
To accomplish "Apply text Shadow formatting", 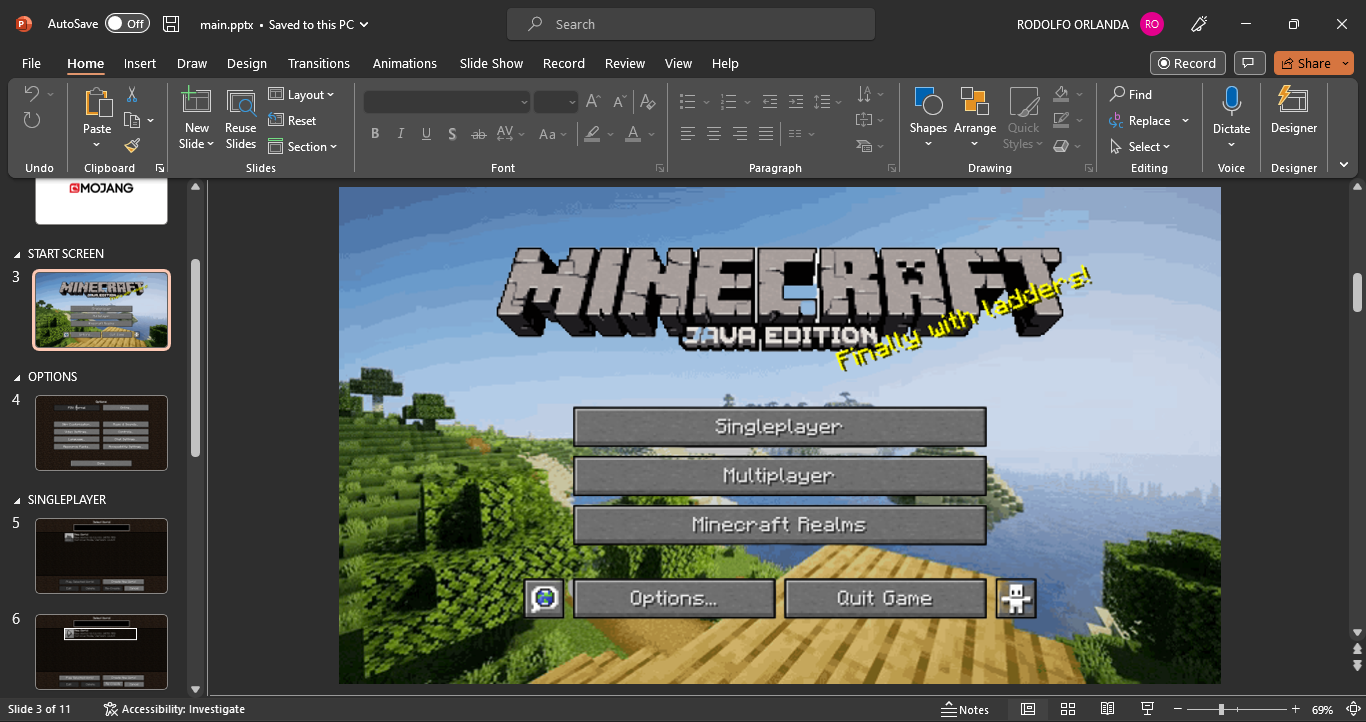I will [453, 134].
